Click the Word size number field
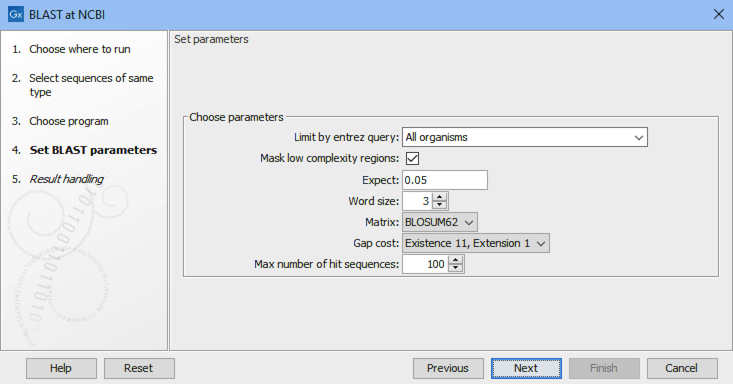Screen dimensions: 733x384 coord(417,201)
